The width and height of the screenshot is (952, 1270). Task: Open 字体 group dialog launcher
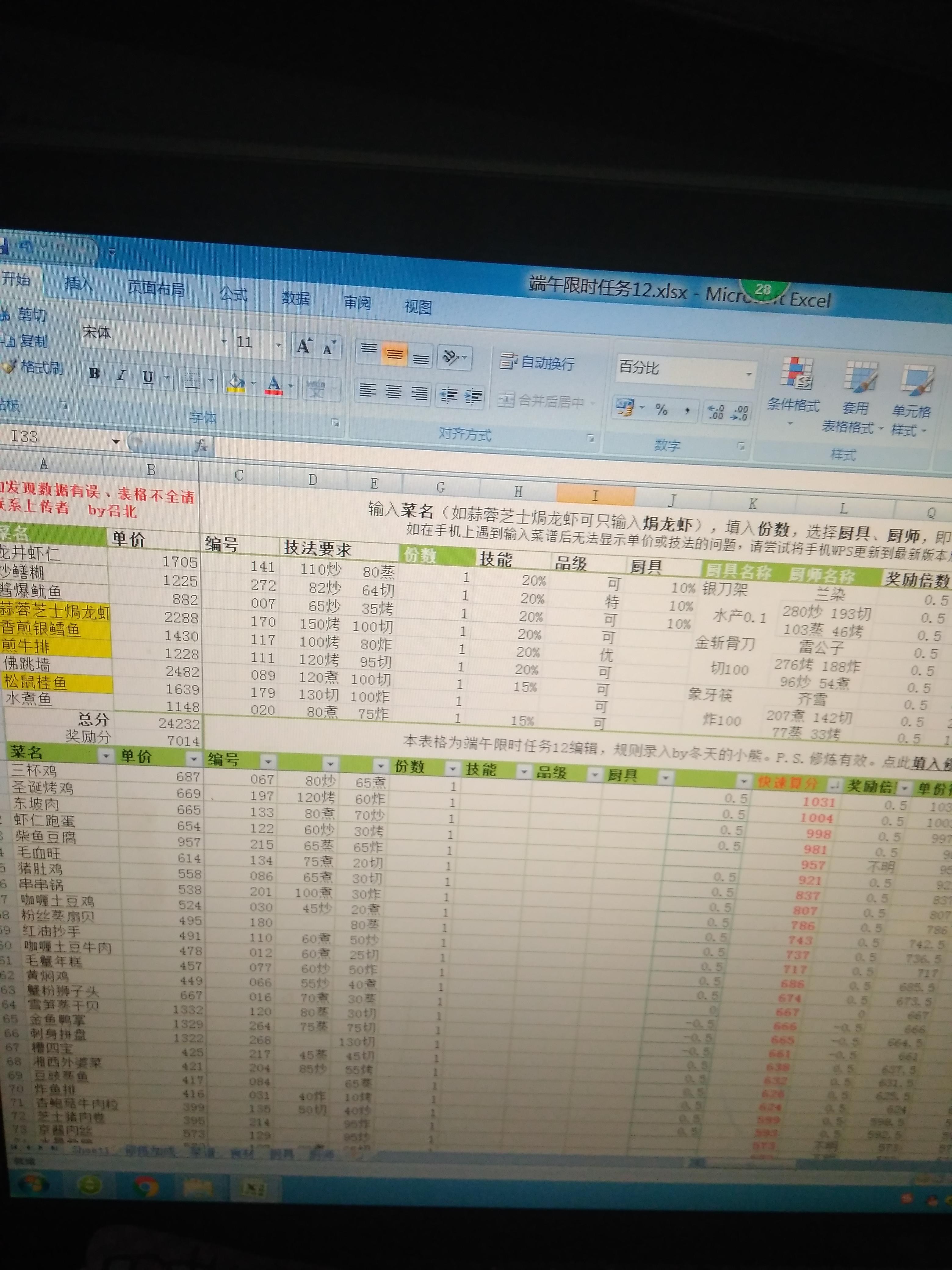[335, 423]
